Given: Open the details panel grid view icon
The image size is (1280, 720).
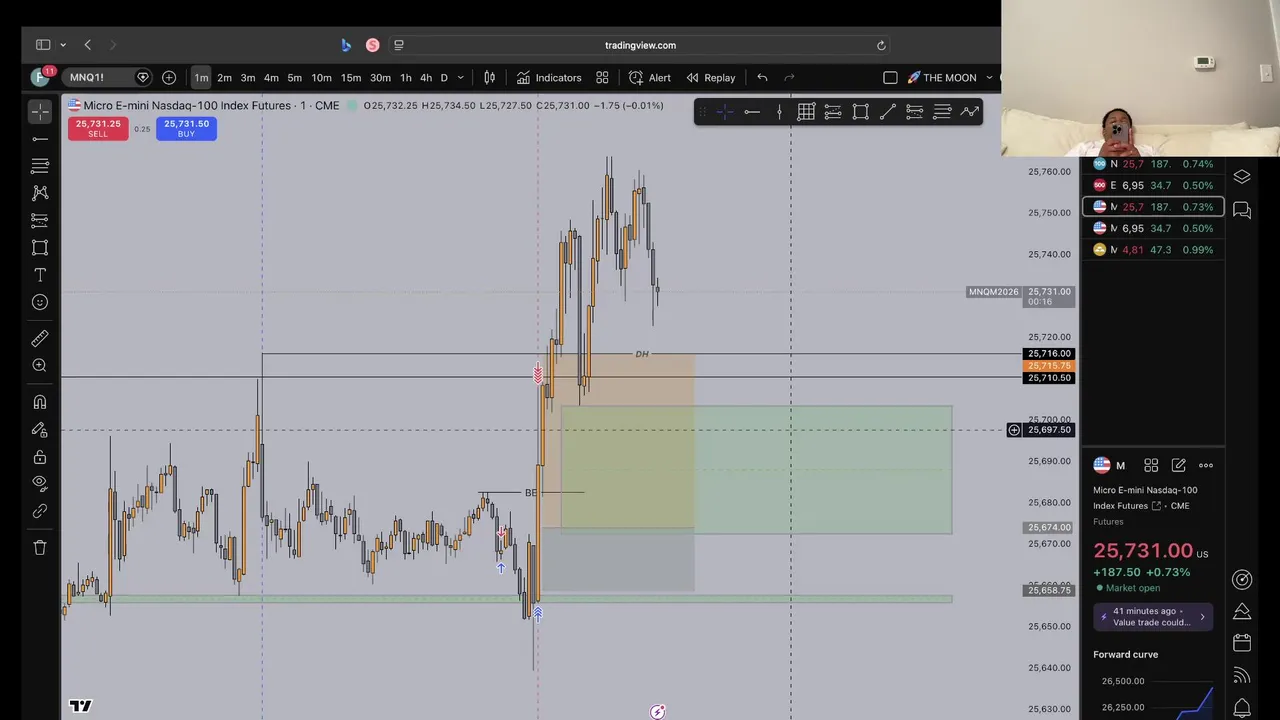Looking at the screenshot, I should (x=1151, y=465).
